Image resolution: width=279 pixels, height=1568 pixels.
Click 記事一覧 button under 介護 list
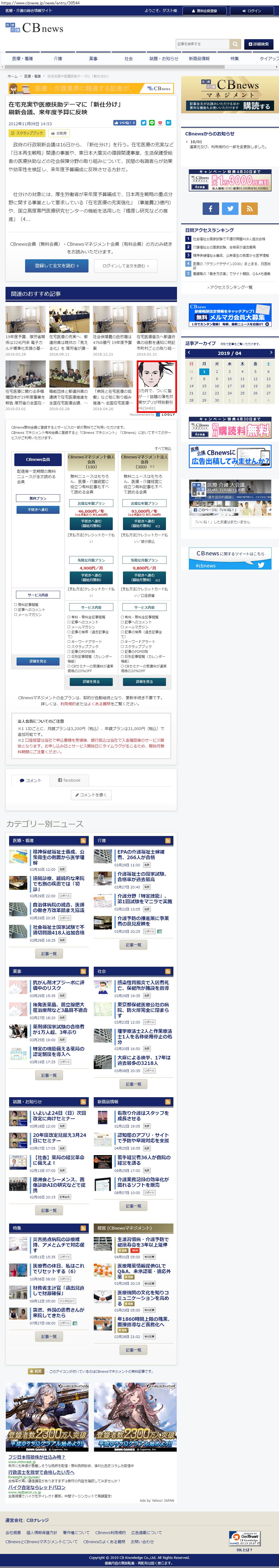[134, 945]
